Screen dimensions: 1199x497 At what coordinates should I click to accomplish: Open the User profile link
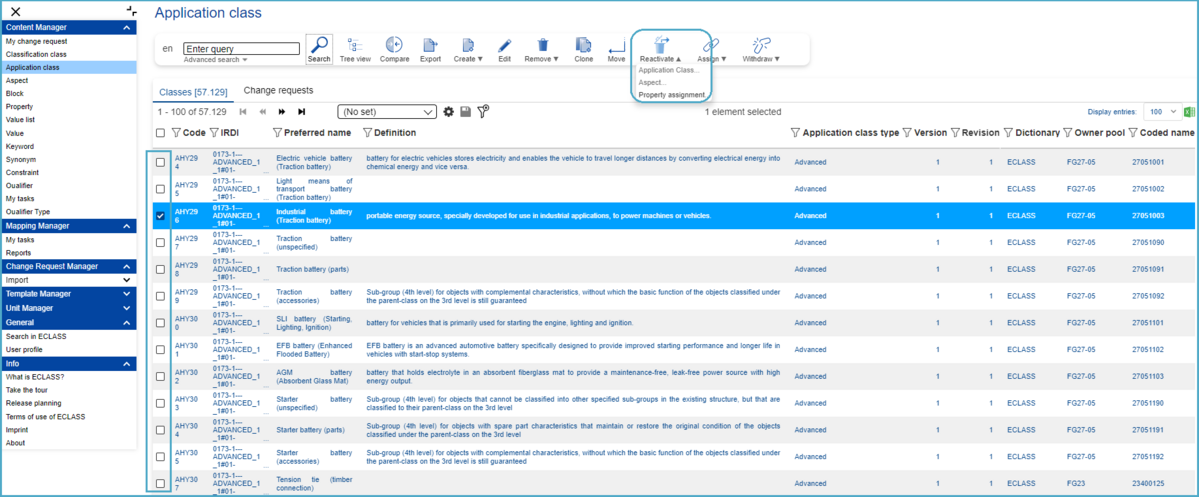[24, 350]
